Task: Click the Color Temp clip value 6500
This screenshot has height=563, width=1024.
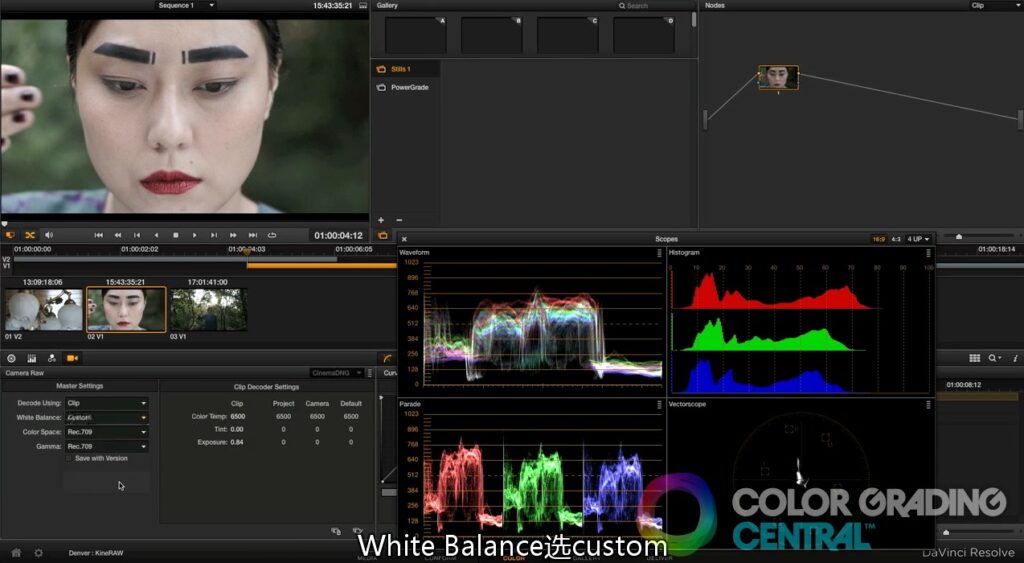Action: 238,416
